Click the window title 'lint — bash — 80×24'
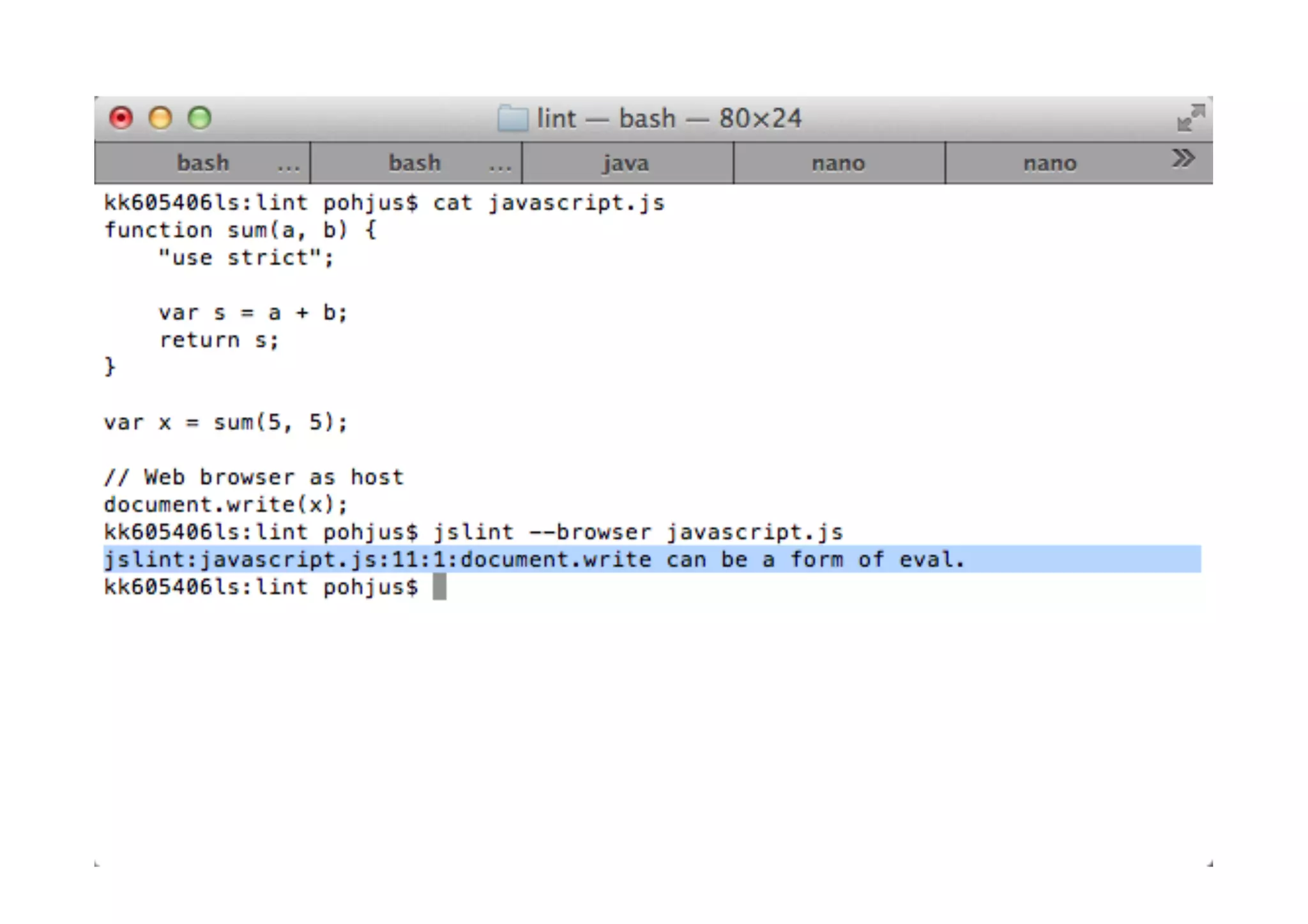This screenshot has width=1308, height=924. click(x=668, y=119)
